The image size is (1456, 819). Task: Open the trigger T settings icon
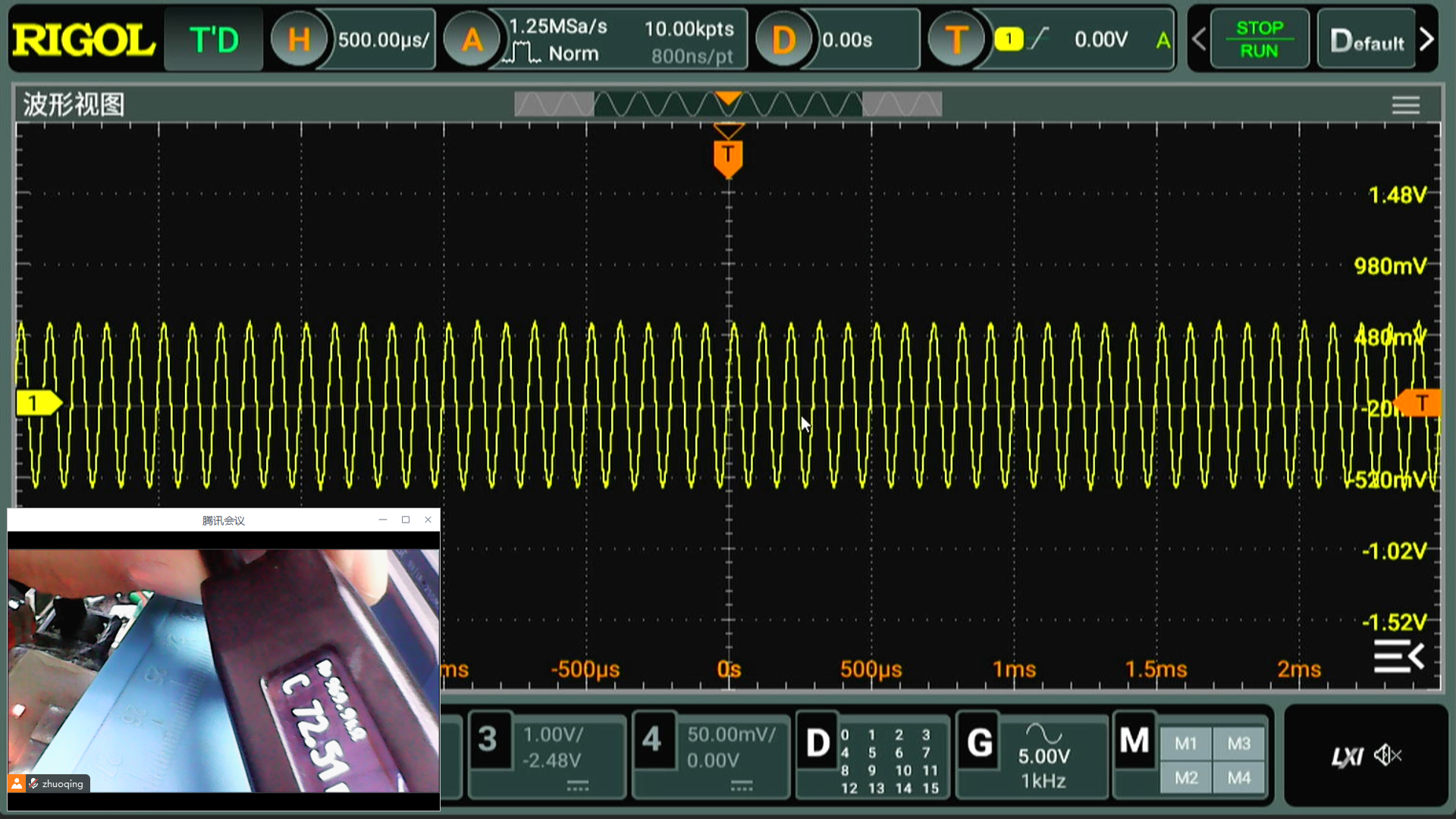pyautogui.click(x=955, y=39)
